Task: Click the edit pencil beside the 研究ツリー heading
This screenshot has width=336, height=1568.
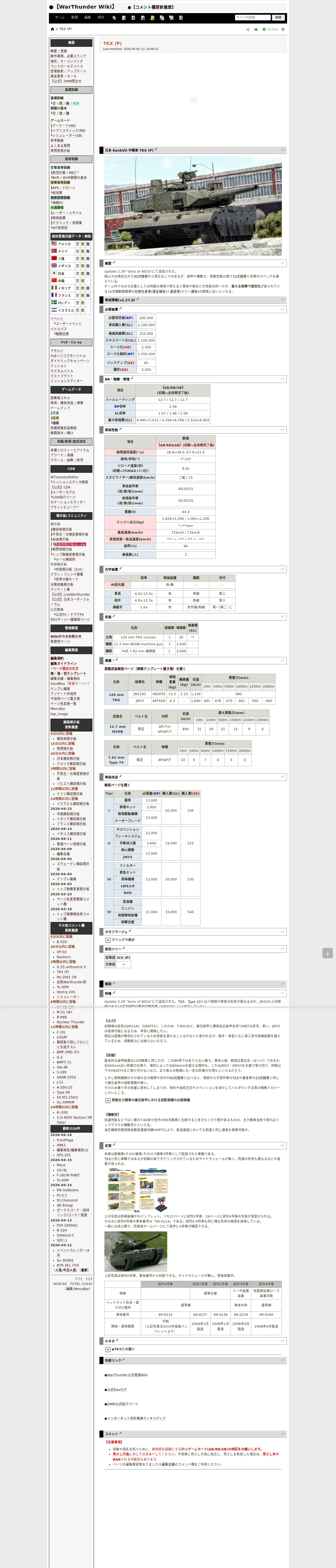Action: click(124, 948)
